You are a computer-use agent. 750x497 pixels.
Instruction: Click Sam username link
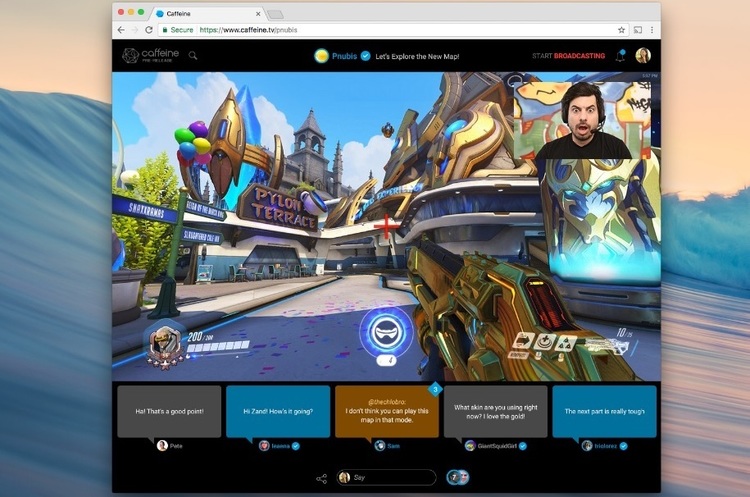(x=394, y=446)
